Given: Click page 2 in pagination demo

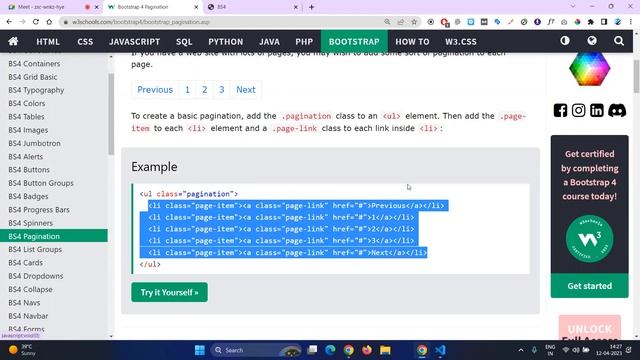Looking at the screenshot, I should click(x=204, y=90).
